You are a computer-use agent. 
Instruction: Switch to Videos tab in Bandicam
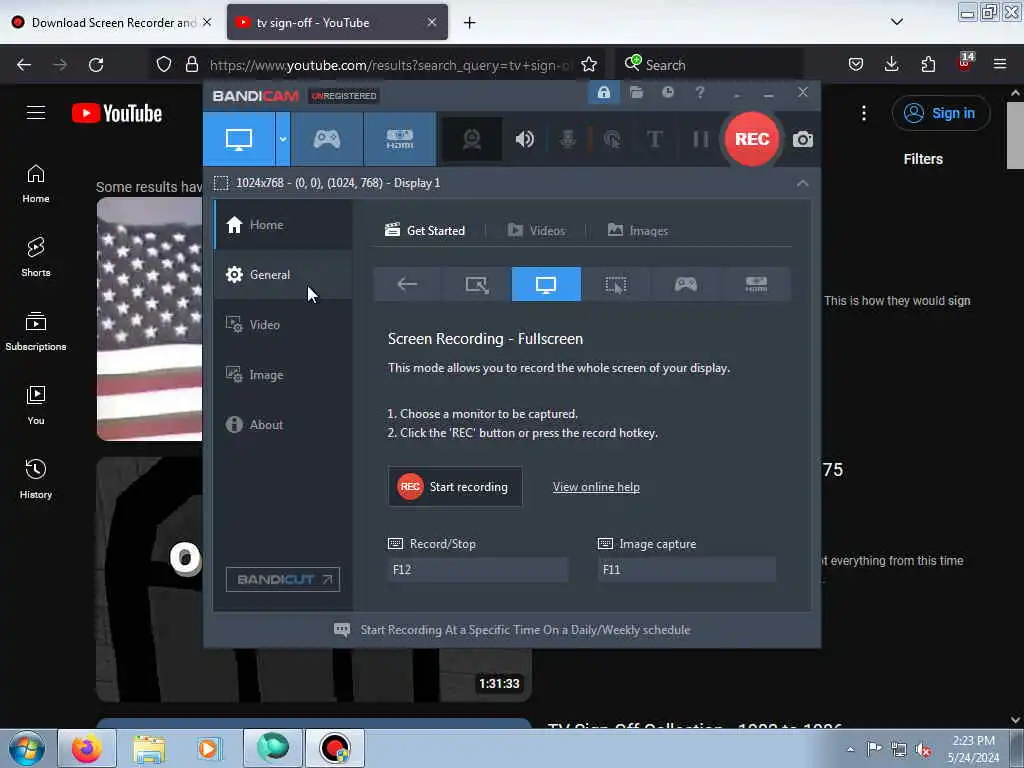point(536,231)
